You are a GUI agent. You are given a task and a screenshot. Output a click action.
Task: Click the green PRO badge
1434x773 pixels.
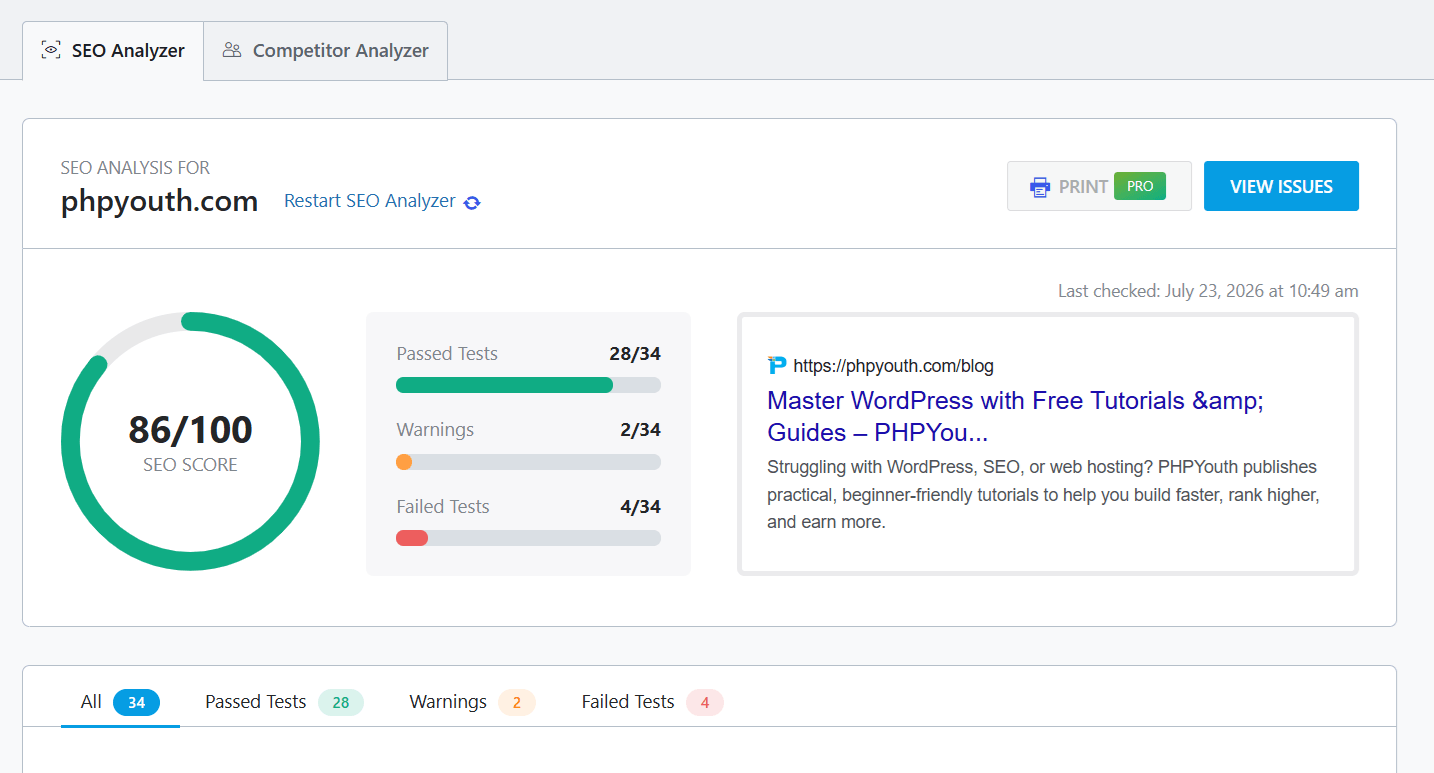[x=1140, y=186]
